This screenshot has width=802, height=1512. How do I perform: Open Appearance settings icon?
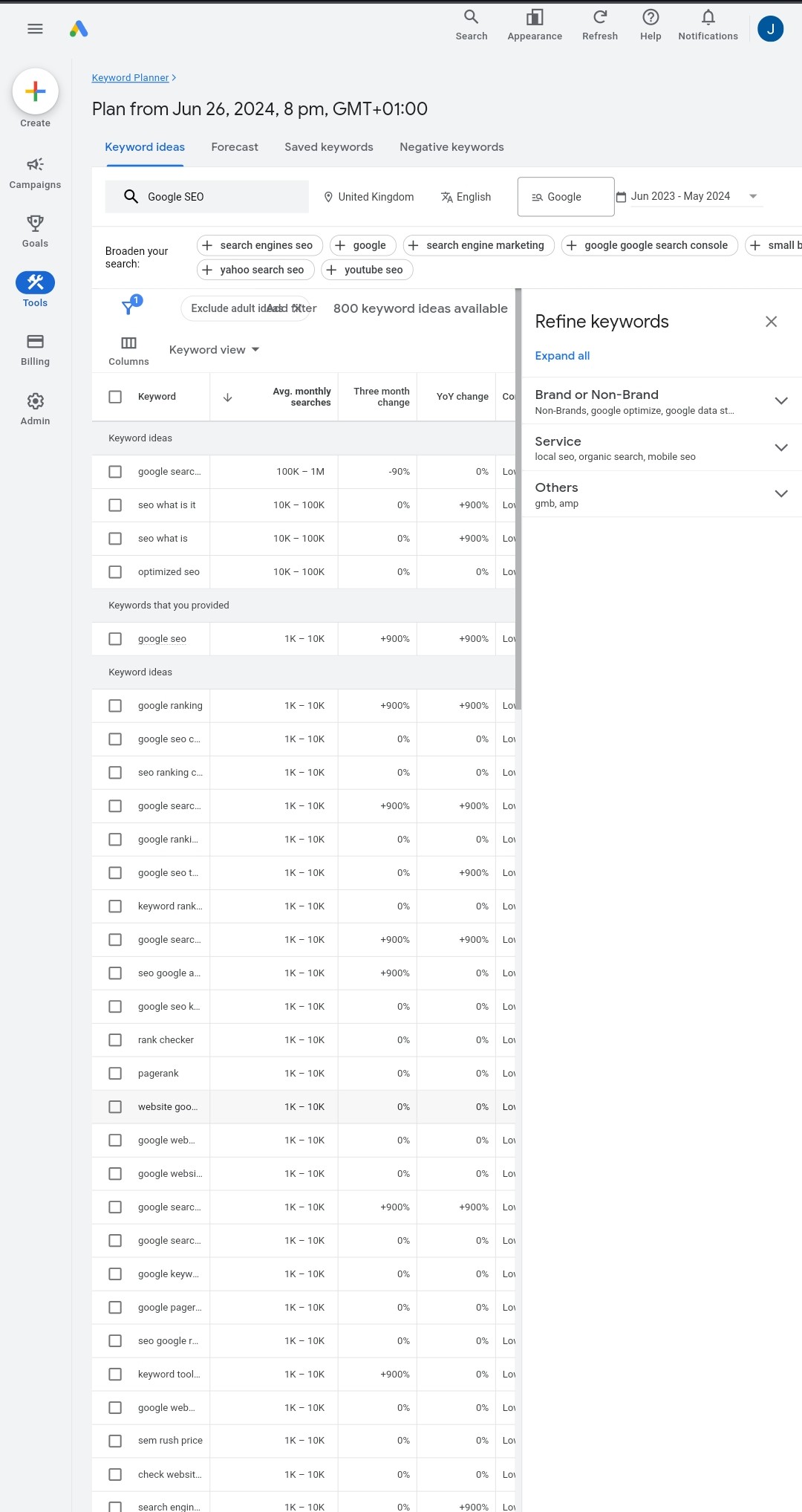(535, 25)
